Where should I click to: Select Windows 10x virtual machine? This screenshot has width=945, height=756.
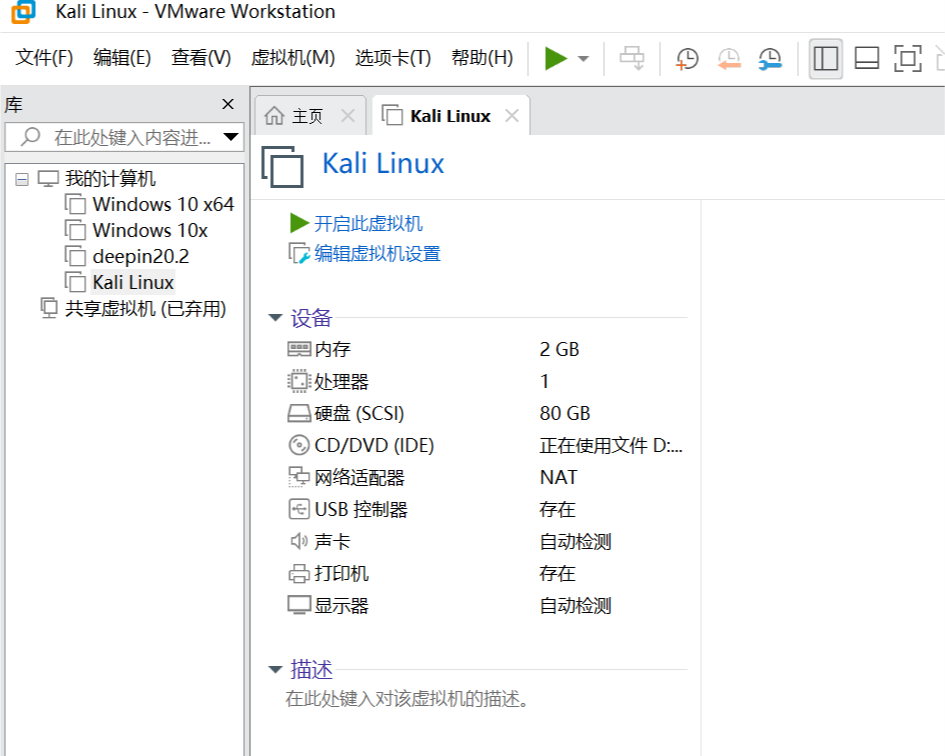coord(150,230)
